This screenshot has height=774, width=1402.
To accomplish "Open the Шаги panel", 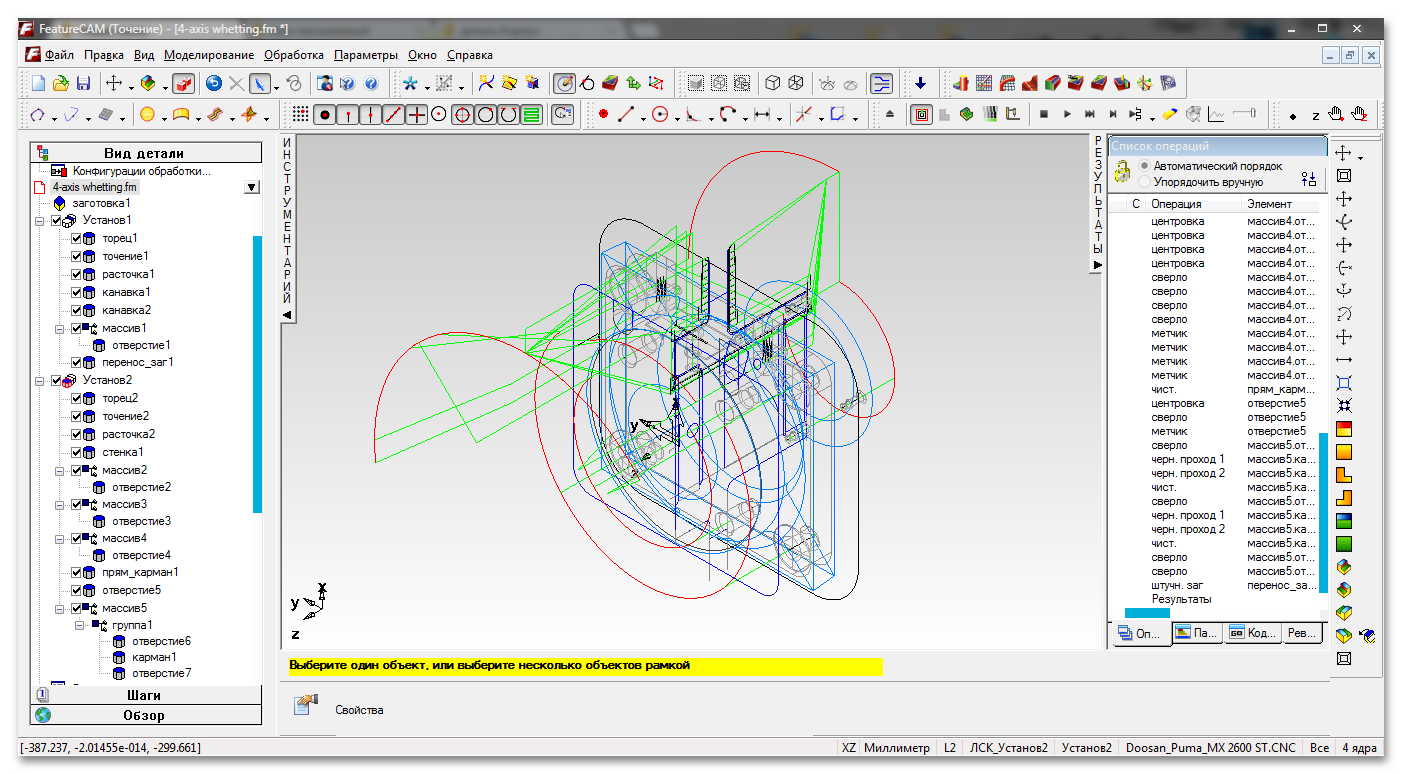I will coord(147,695).
